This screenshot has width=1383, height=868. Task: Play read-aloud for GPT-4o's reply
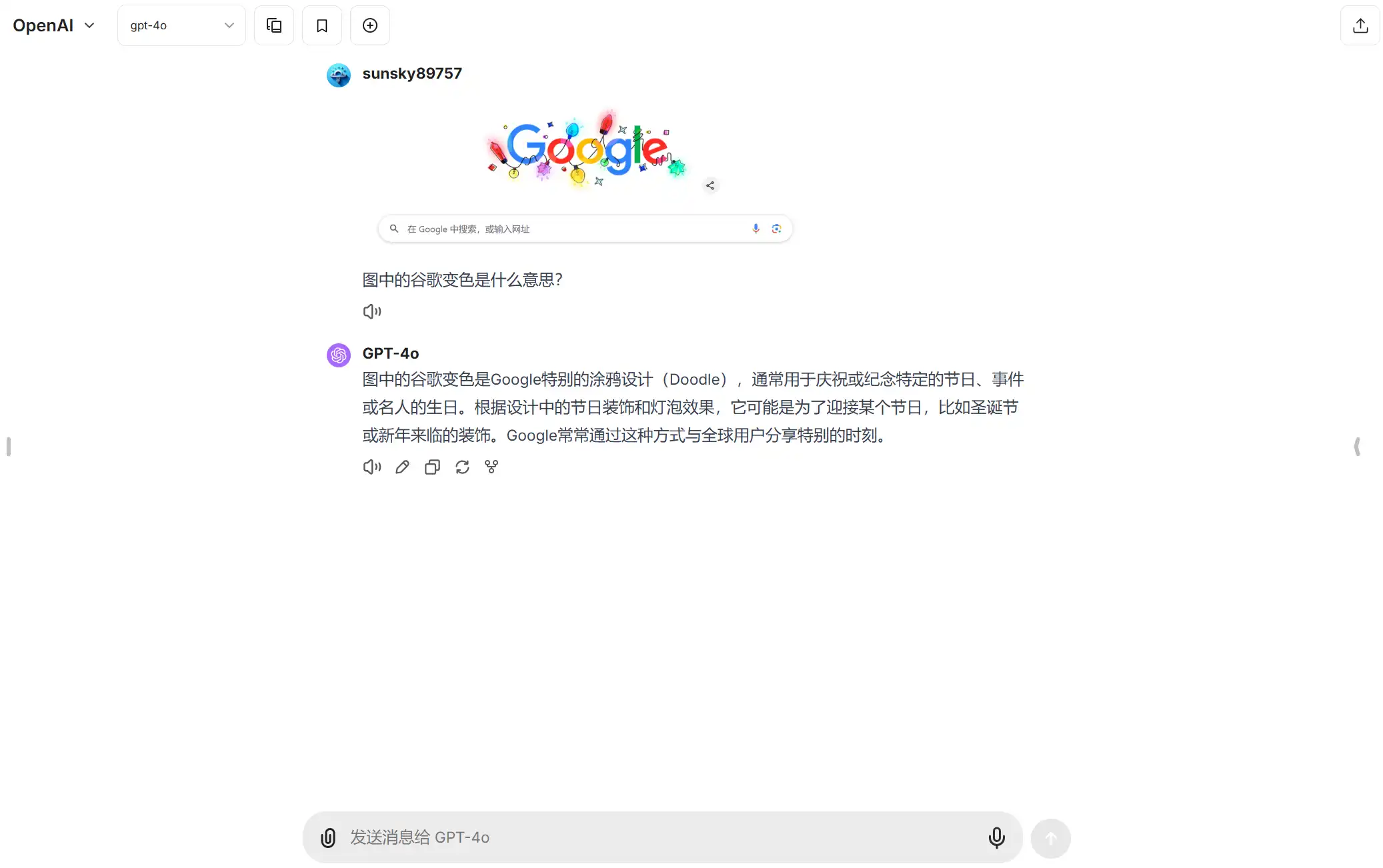tap(372, 467)
